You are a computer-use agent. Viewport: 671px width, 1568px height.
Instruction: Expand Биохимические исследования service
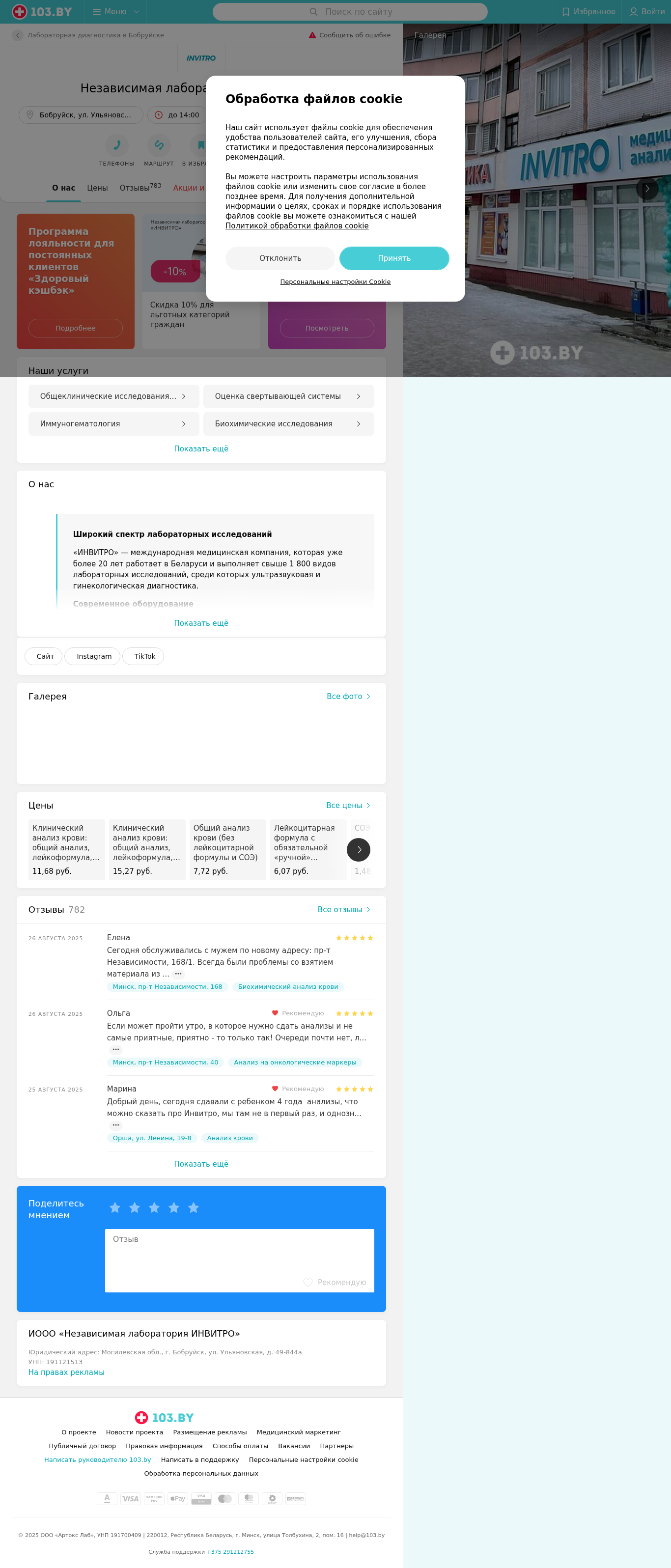289,423
